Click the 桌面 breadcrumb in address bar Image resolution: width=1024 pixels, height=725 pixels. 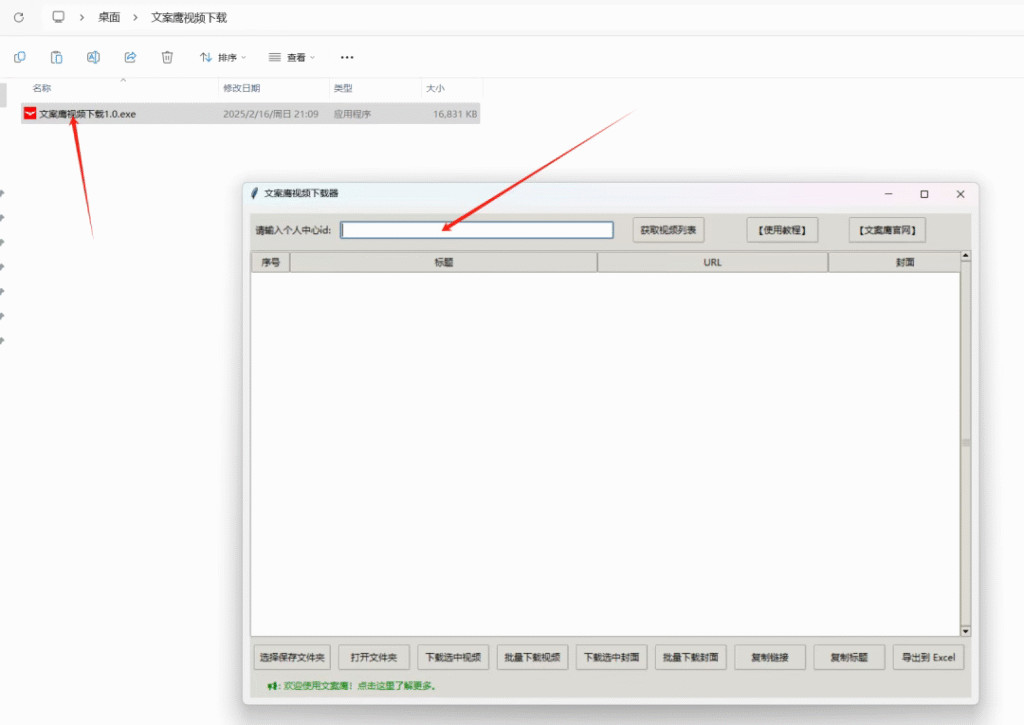[109, 18]
